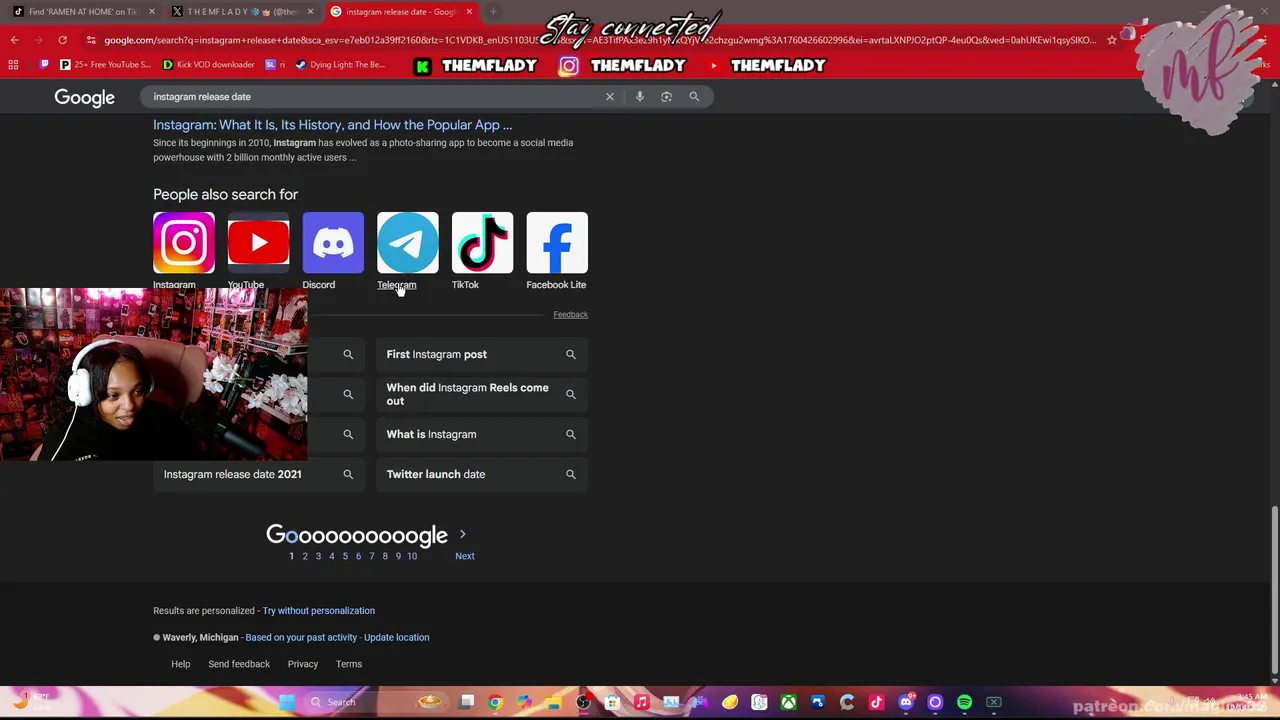This screenshot has height=720, width=1280.
Task: Open the Privacy footer link
Action: (303, 664)
